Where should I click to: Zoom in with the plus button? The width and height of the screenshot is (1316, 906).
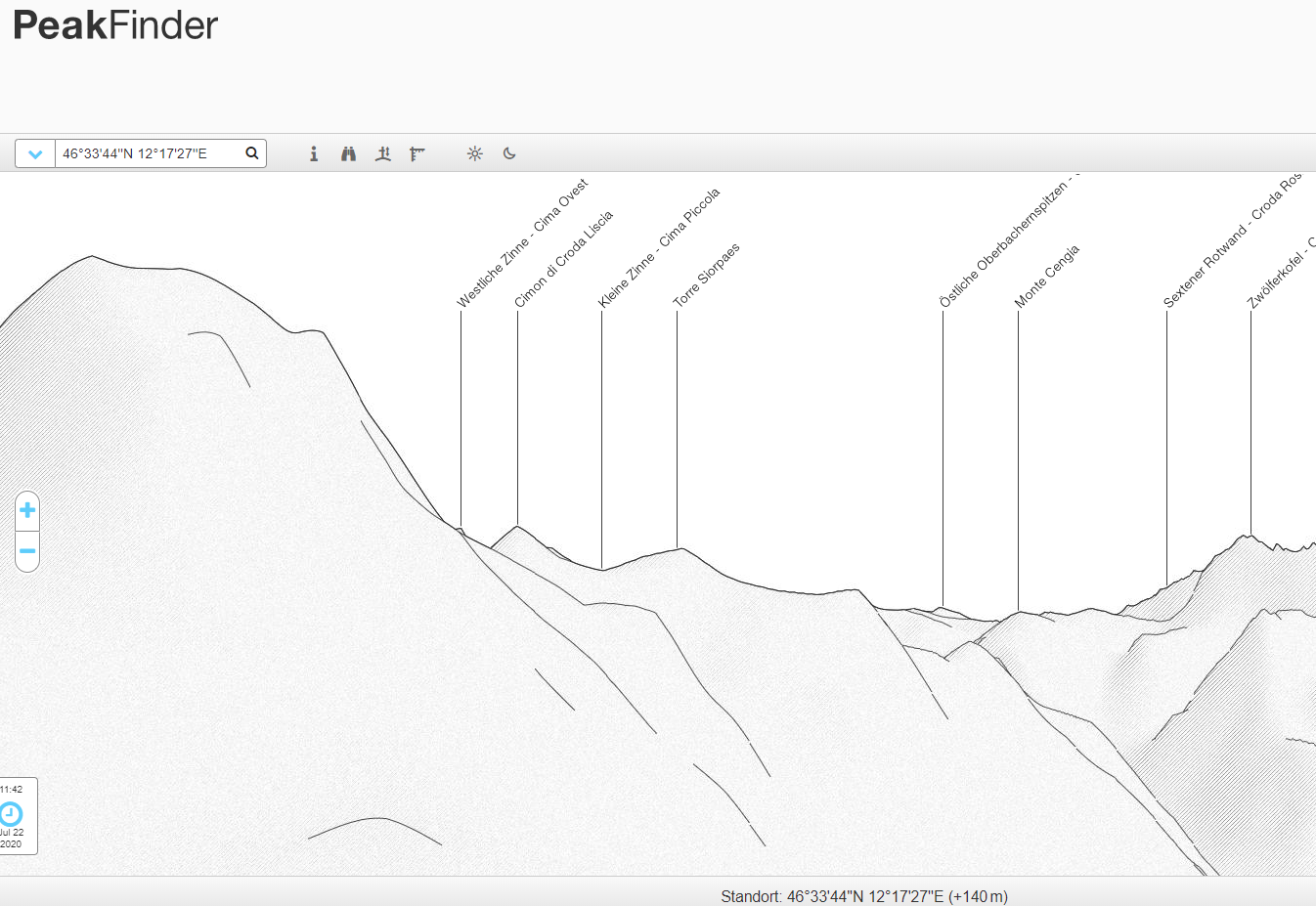[x=27, y=510]
